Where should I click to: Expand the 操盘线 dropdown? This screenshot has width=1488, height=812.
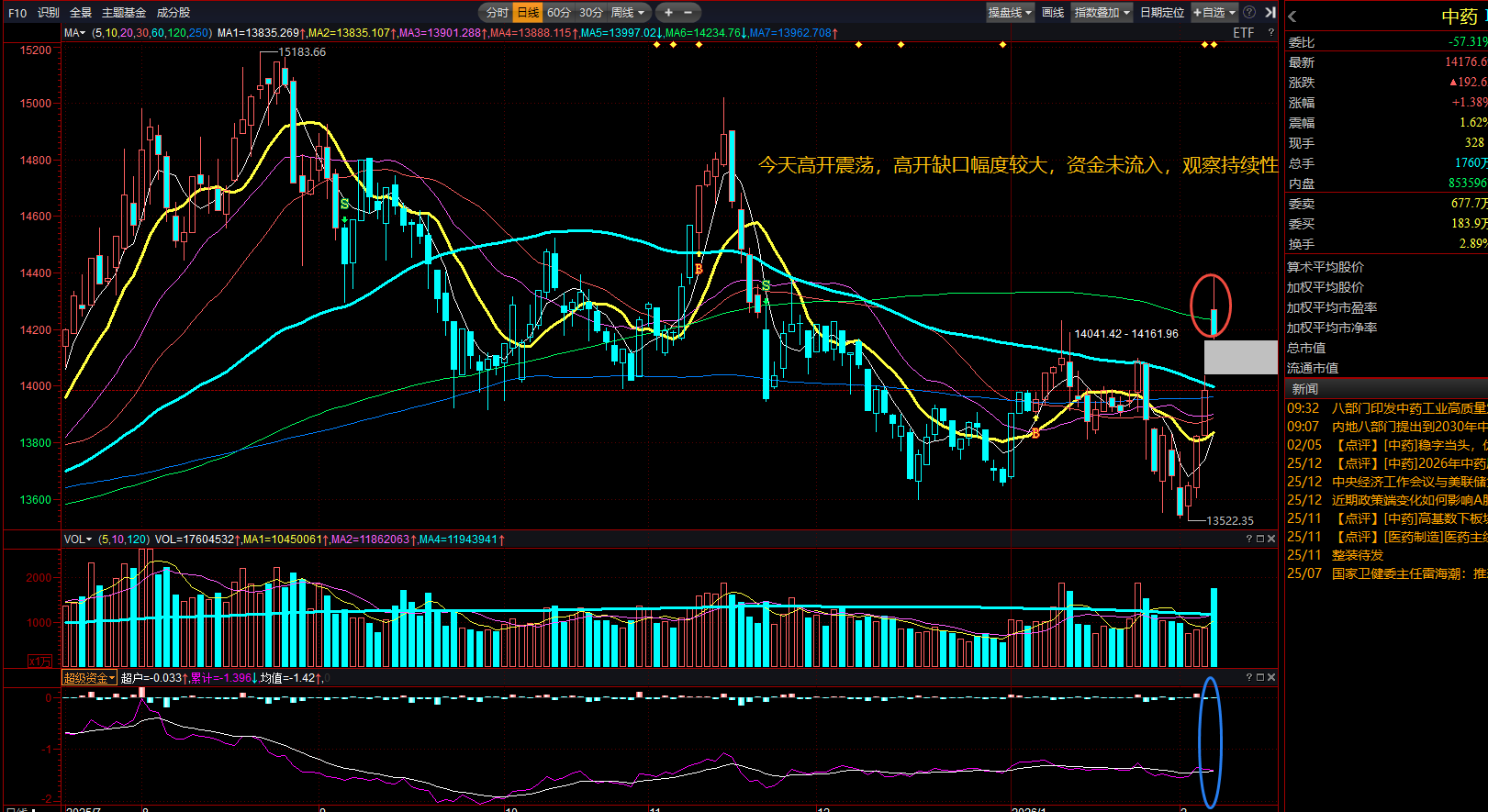[1010, 12]
